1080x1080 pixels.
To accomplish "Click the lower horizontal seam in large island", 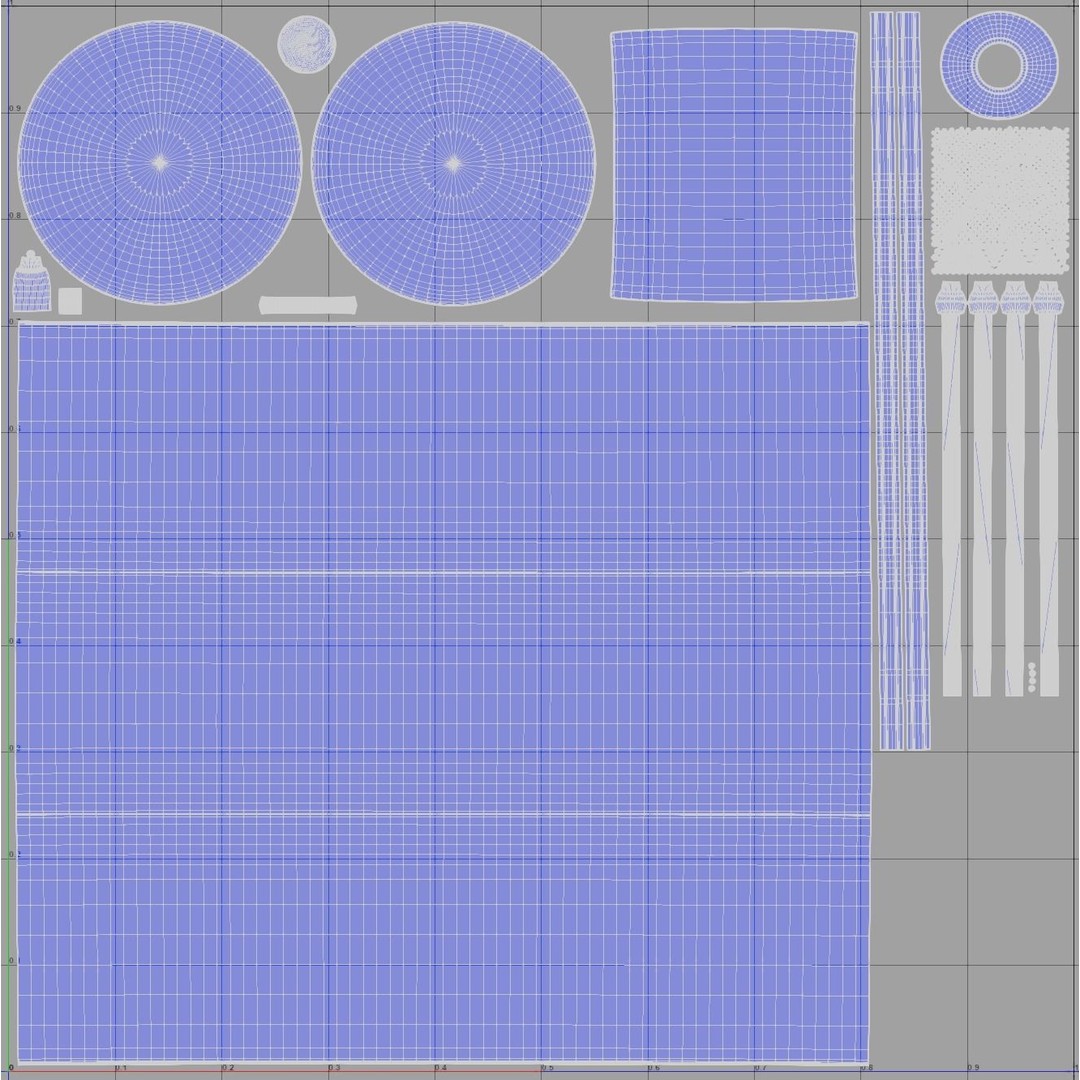I will (443, 815).
